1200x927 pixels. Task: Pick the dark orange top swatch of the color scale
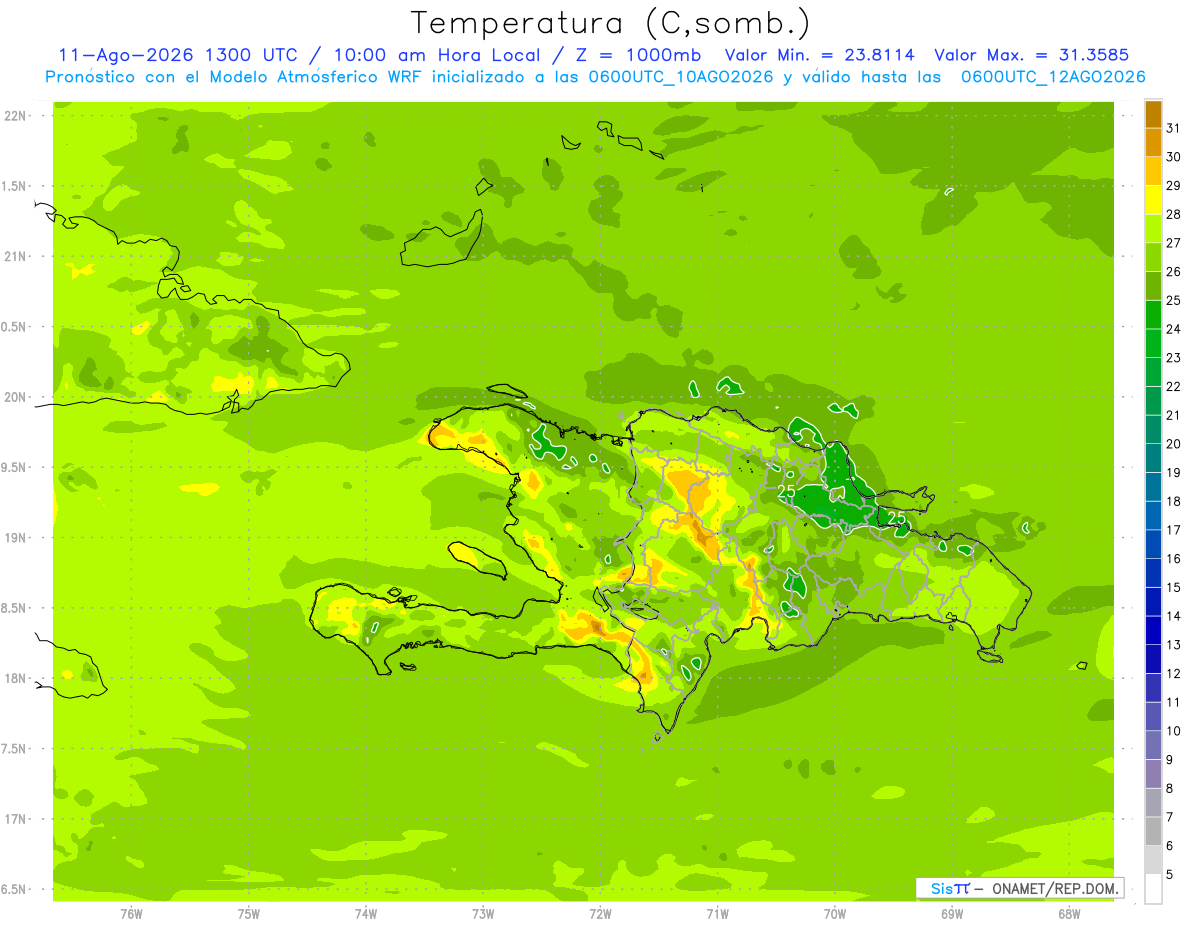click(1153, 114)
